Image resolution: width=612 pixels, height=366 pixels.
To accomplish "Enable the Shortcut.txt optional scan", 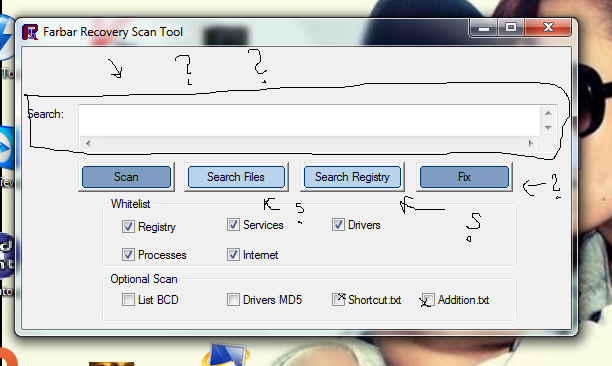I will click(x=338, y=300).
